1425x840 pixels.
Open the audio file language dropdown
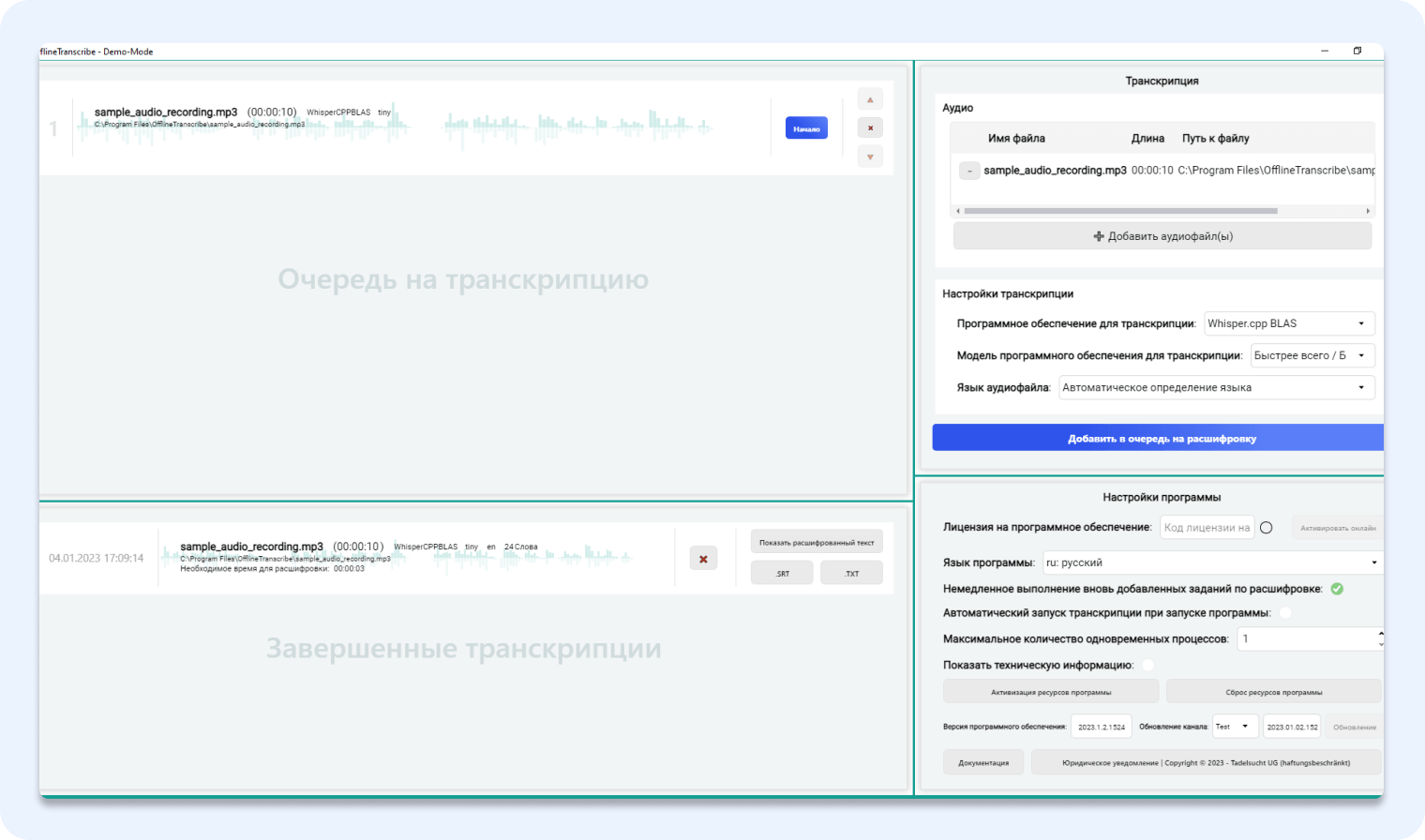point(1217,387)
